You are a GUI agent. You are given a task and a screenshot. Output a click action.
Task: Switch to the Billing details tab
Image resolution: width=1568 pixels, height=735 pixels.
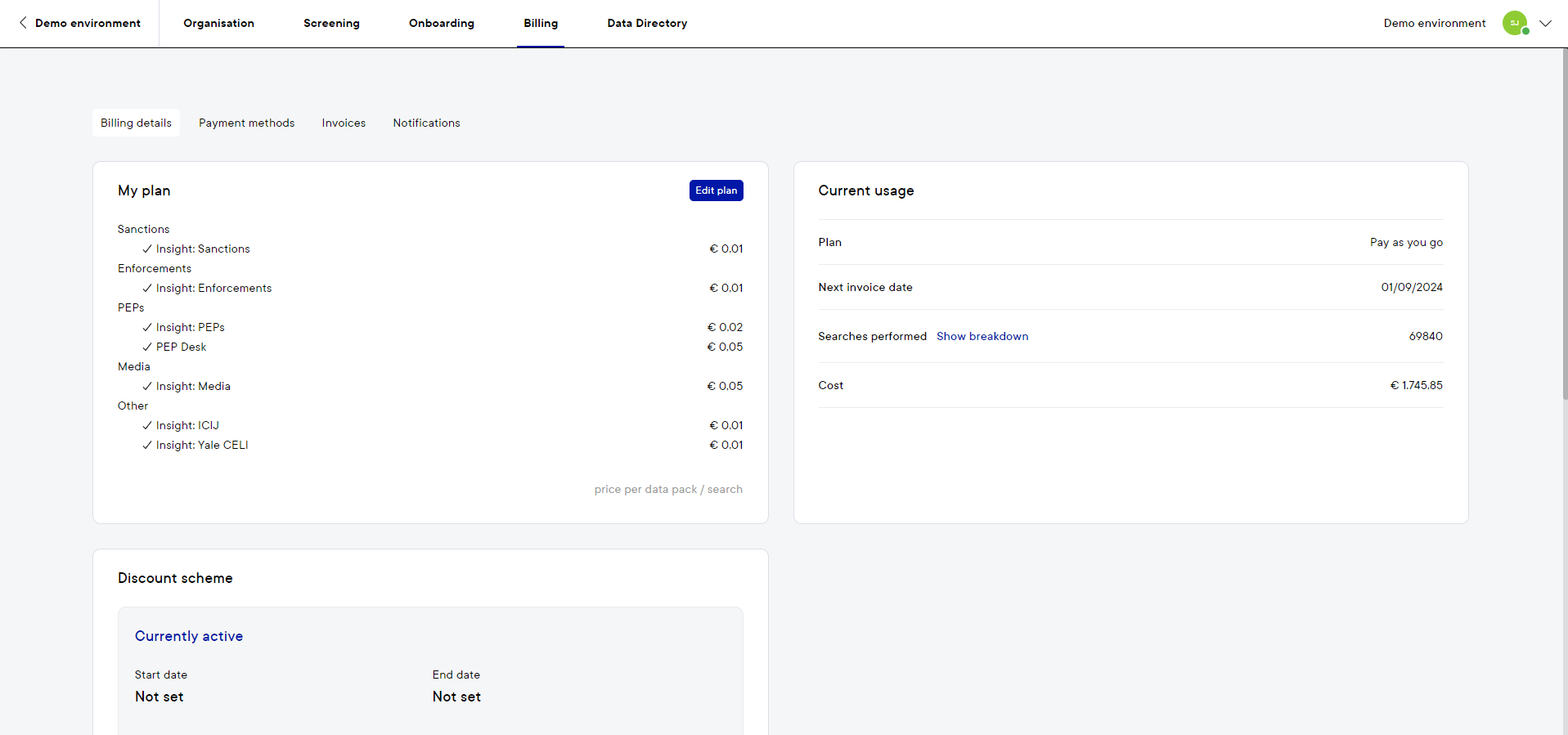pyautogui.click(x=136, y=123)
